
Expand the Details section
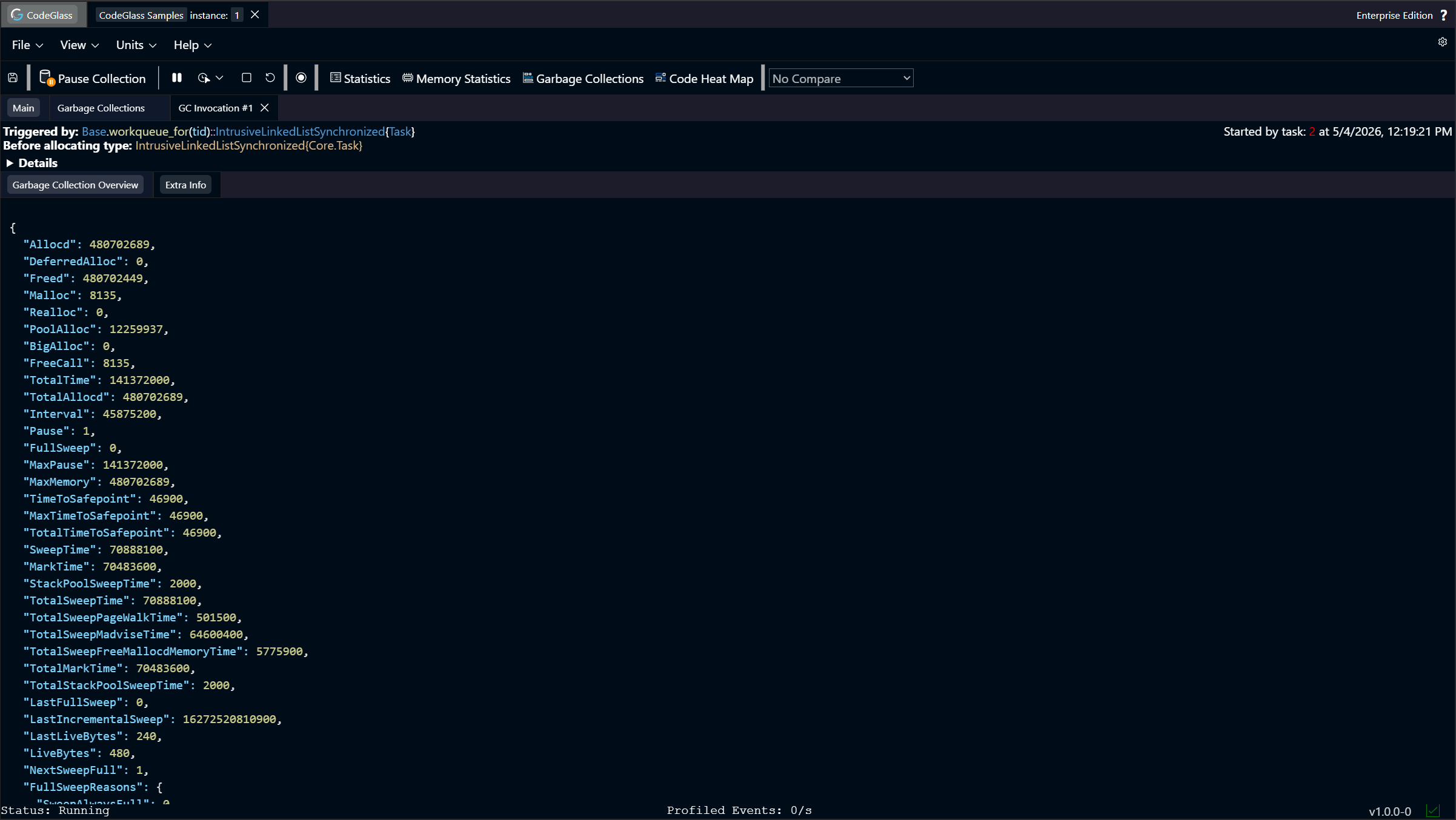click(x=32, y=163)
